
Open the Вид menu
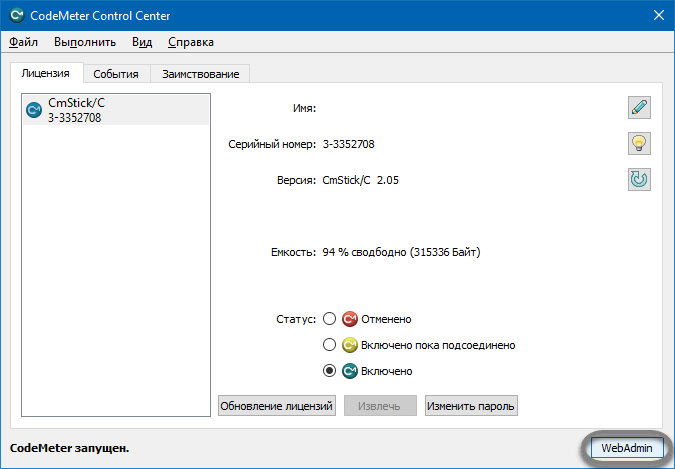tap(142, 42)
